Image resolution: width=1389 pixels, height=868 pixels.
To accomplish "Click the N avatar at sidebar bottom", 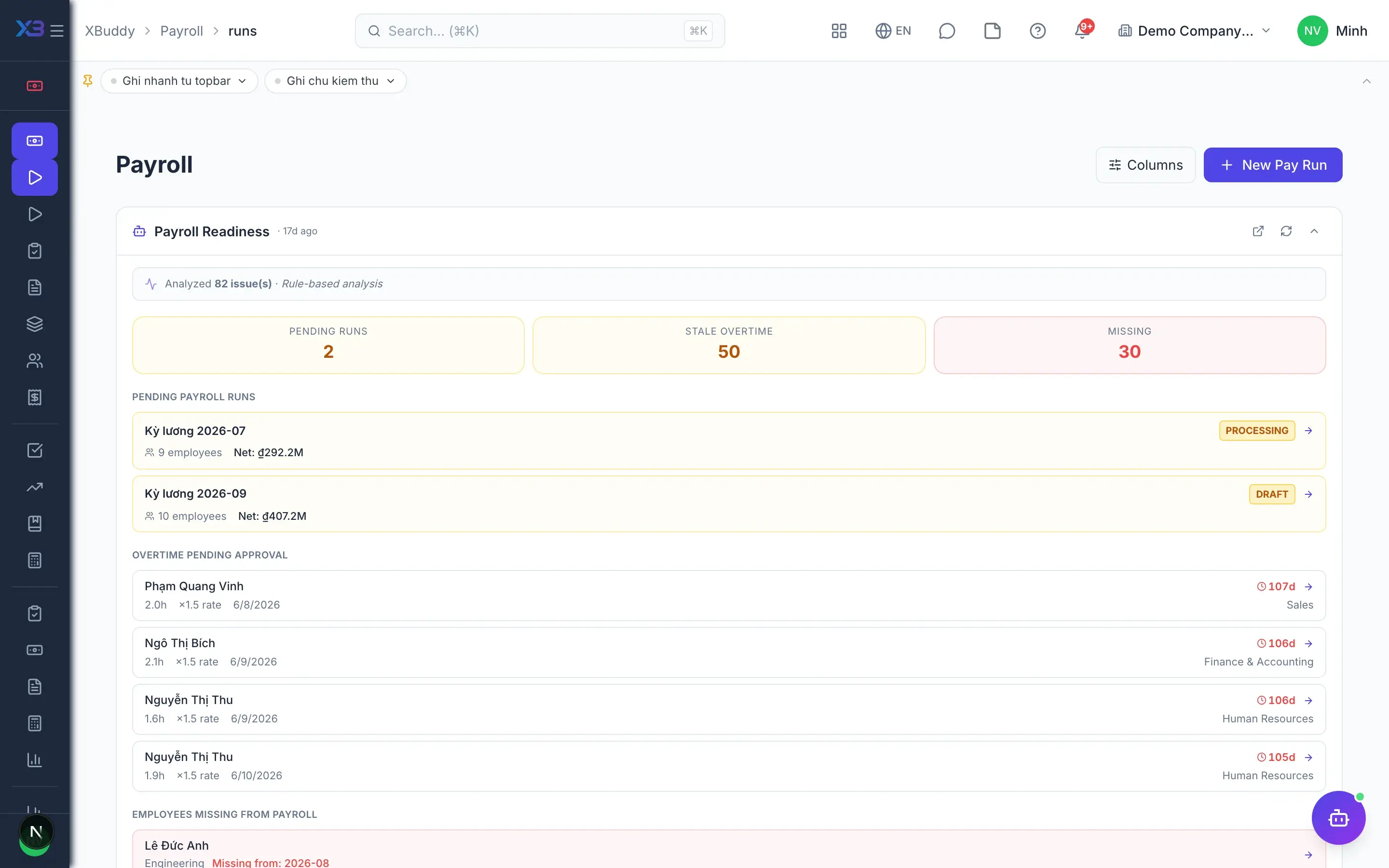I will pyautogui.click(x=36, y=832).
